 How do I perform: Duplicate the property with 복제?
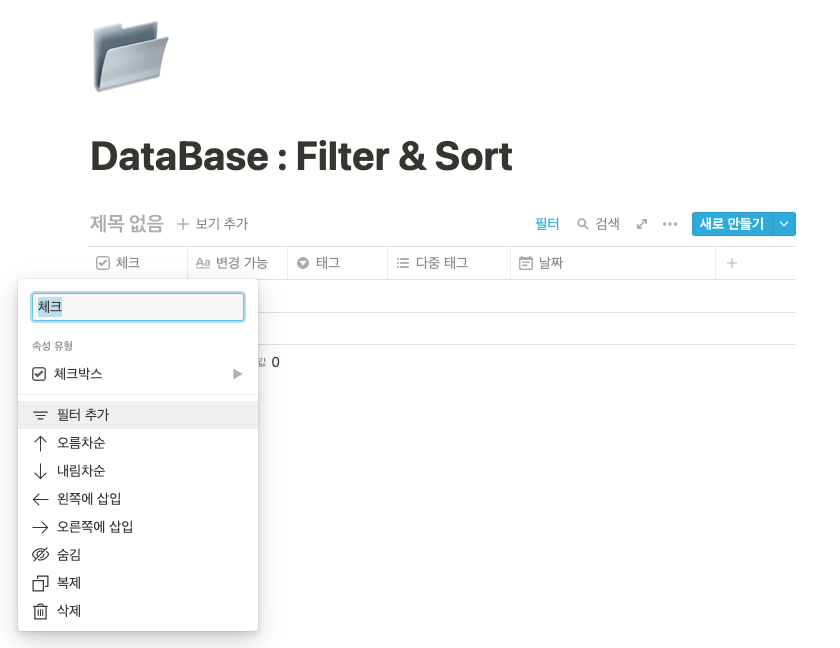pos(138,583)
